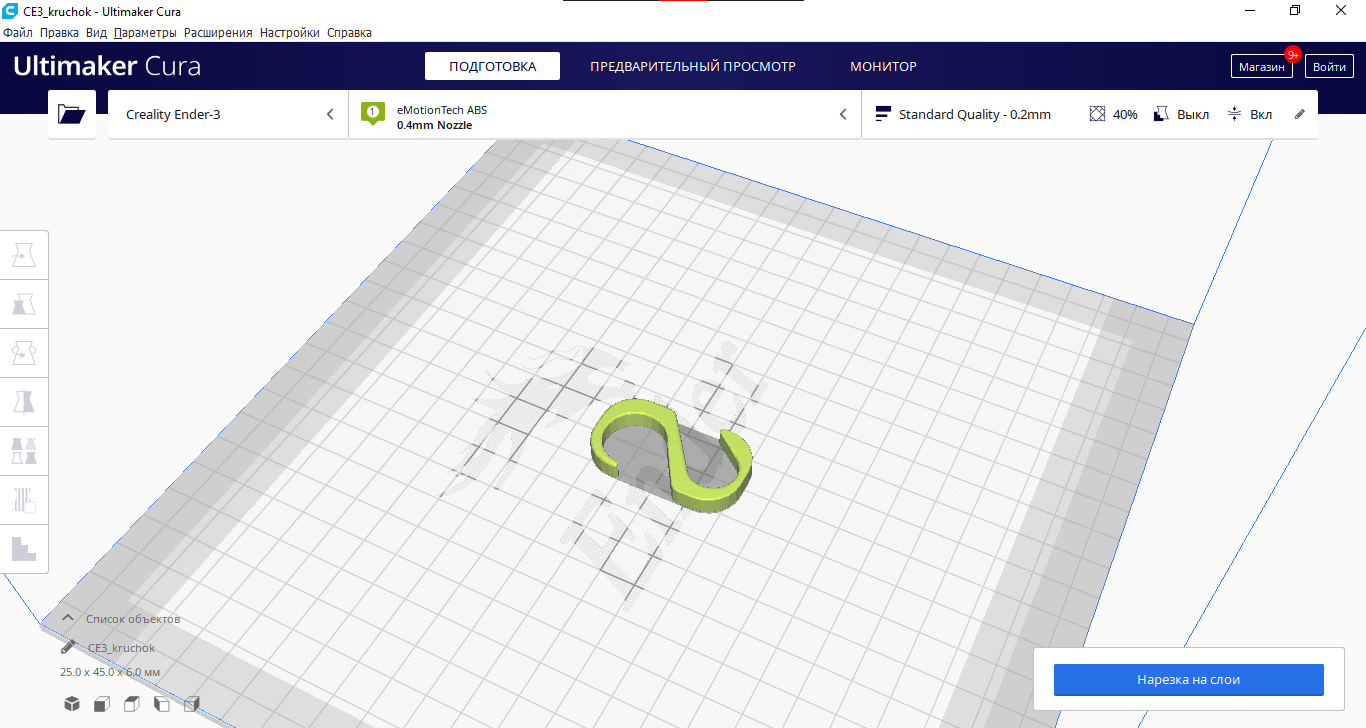Click the infill icon next to 40%
1366x728 pixels.
(1097, 114)
